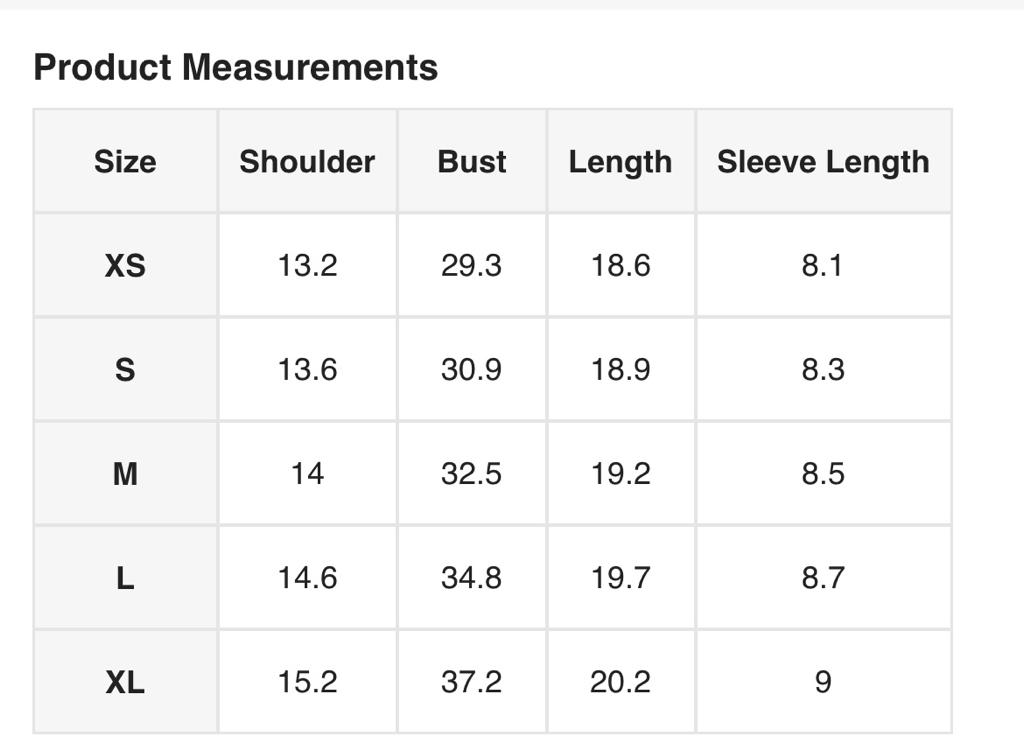Click the Bust column header

pyautogui.click(x=472, y=162)
